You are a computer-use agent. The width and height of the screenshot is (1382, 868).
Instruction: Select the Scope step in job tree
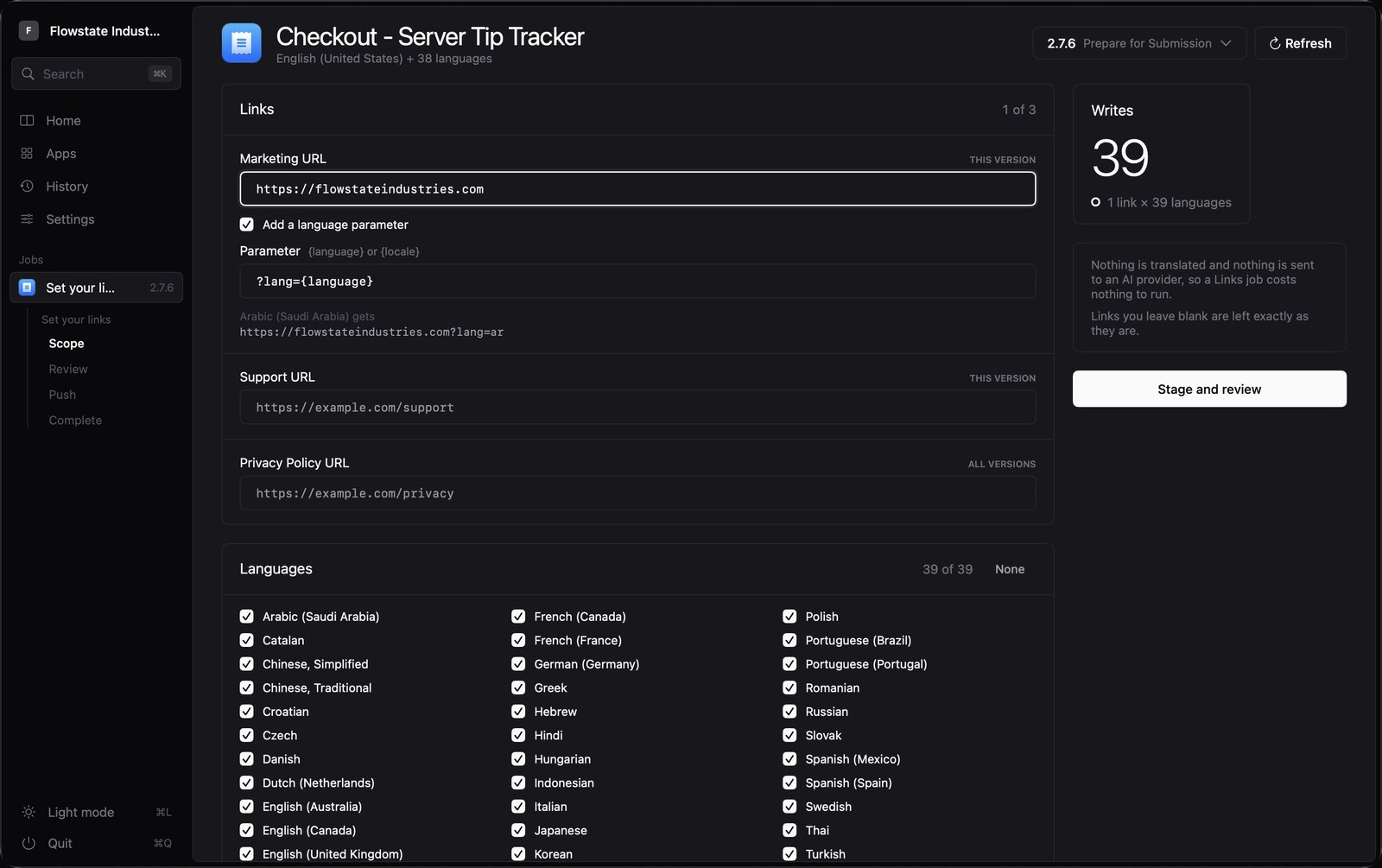tap(67, 343)
